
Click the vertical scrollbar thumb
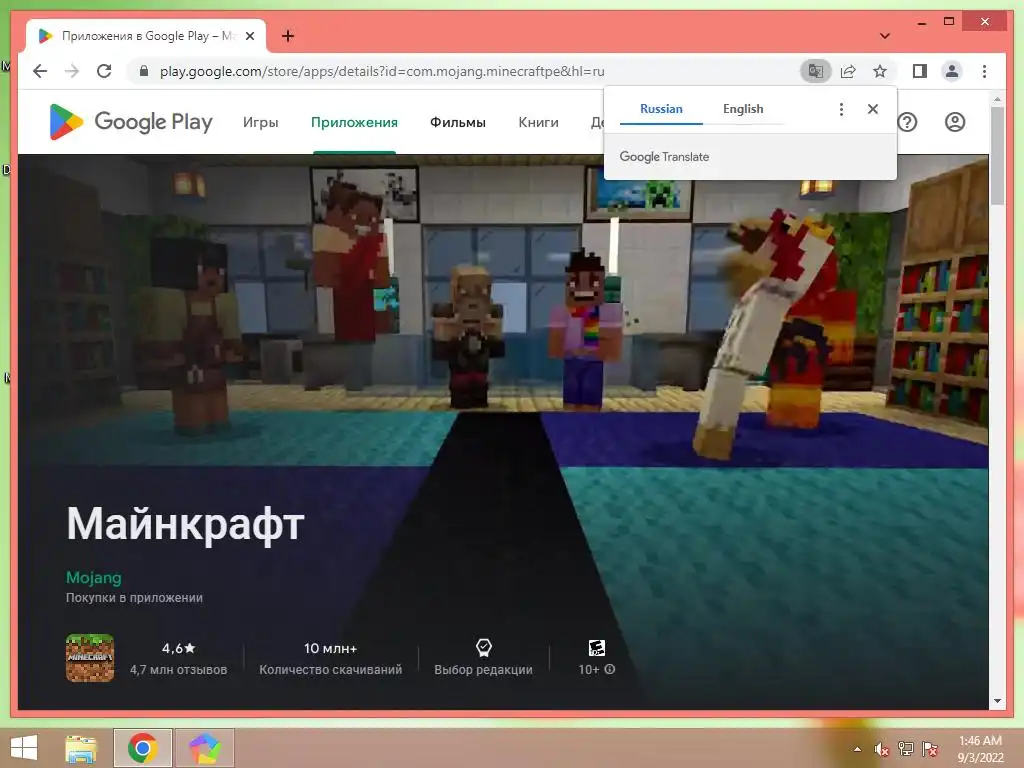(997, 155)
